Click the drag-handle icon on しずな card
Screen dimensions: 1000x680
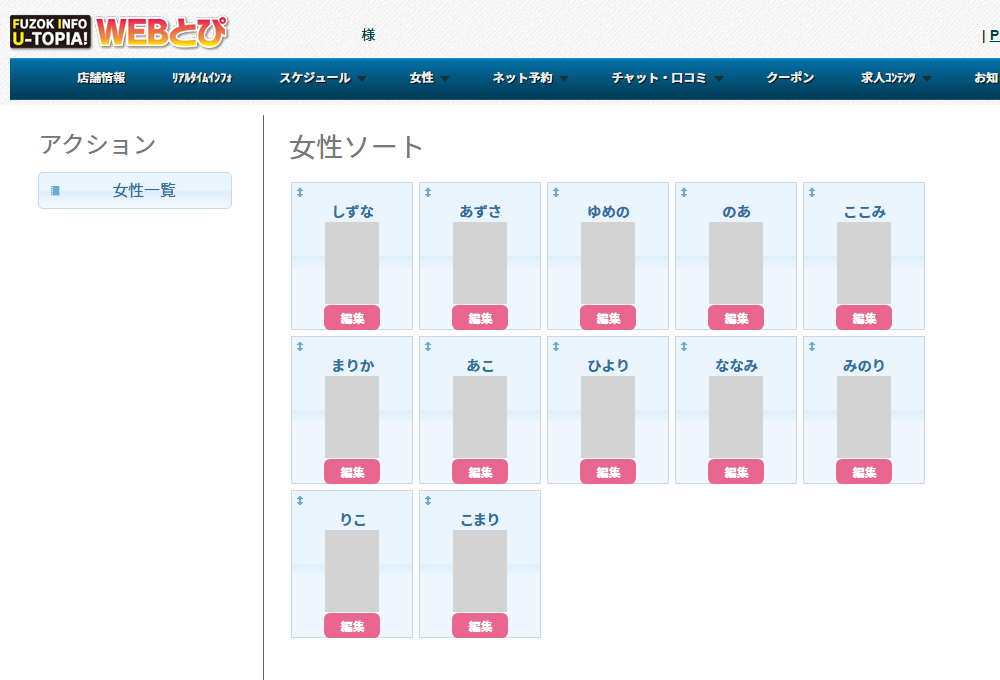300,192
